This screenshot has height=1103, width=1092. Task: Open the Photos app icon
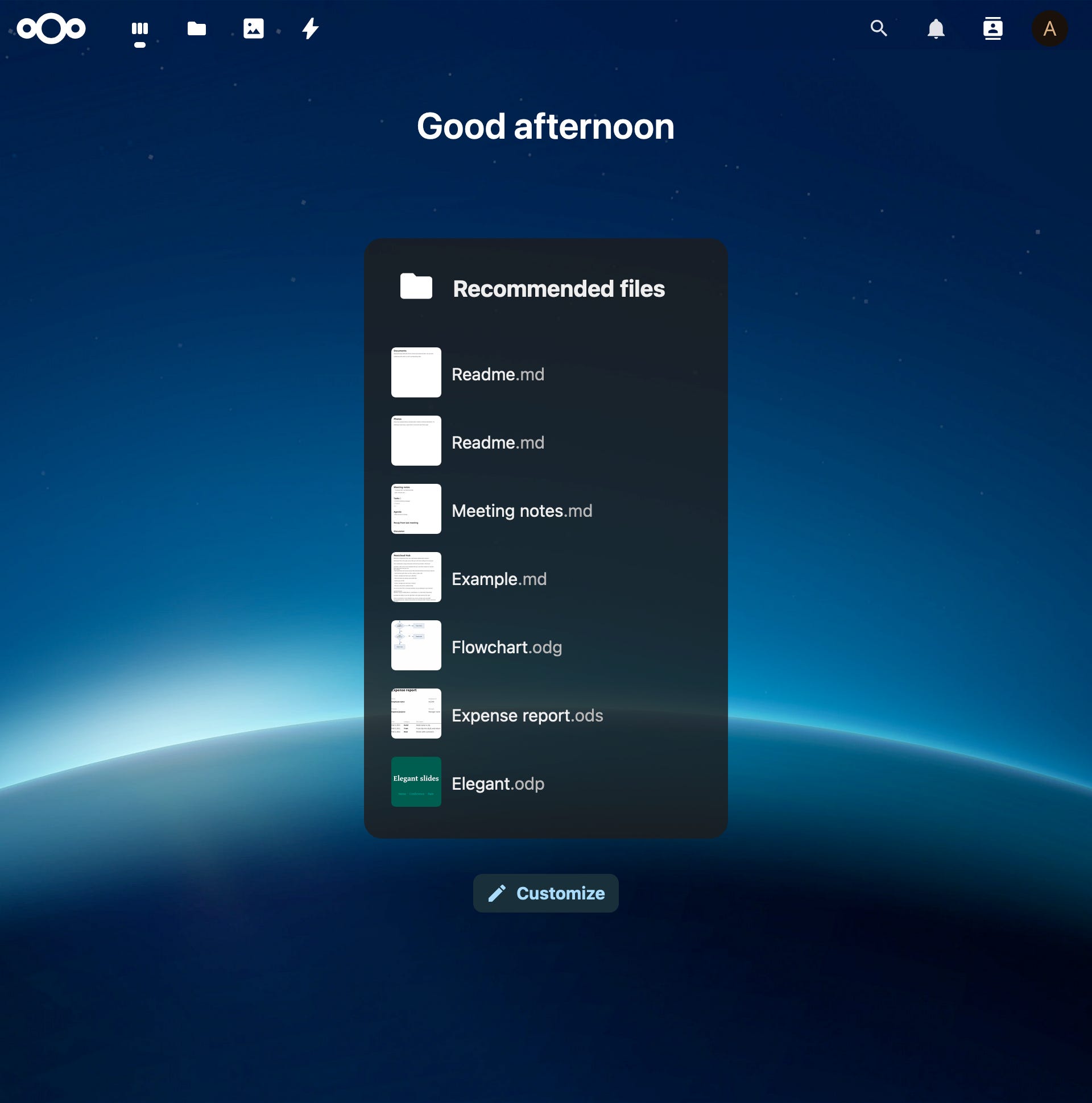click(x=253, y=28)
